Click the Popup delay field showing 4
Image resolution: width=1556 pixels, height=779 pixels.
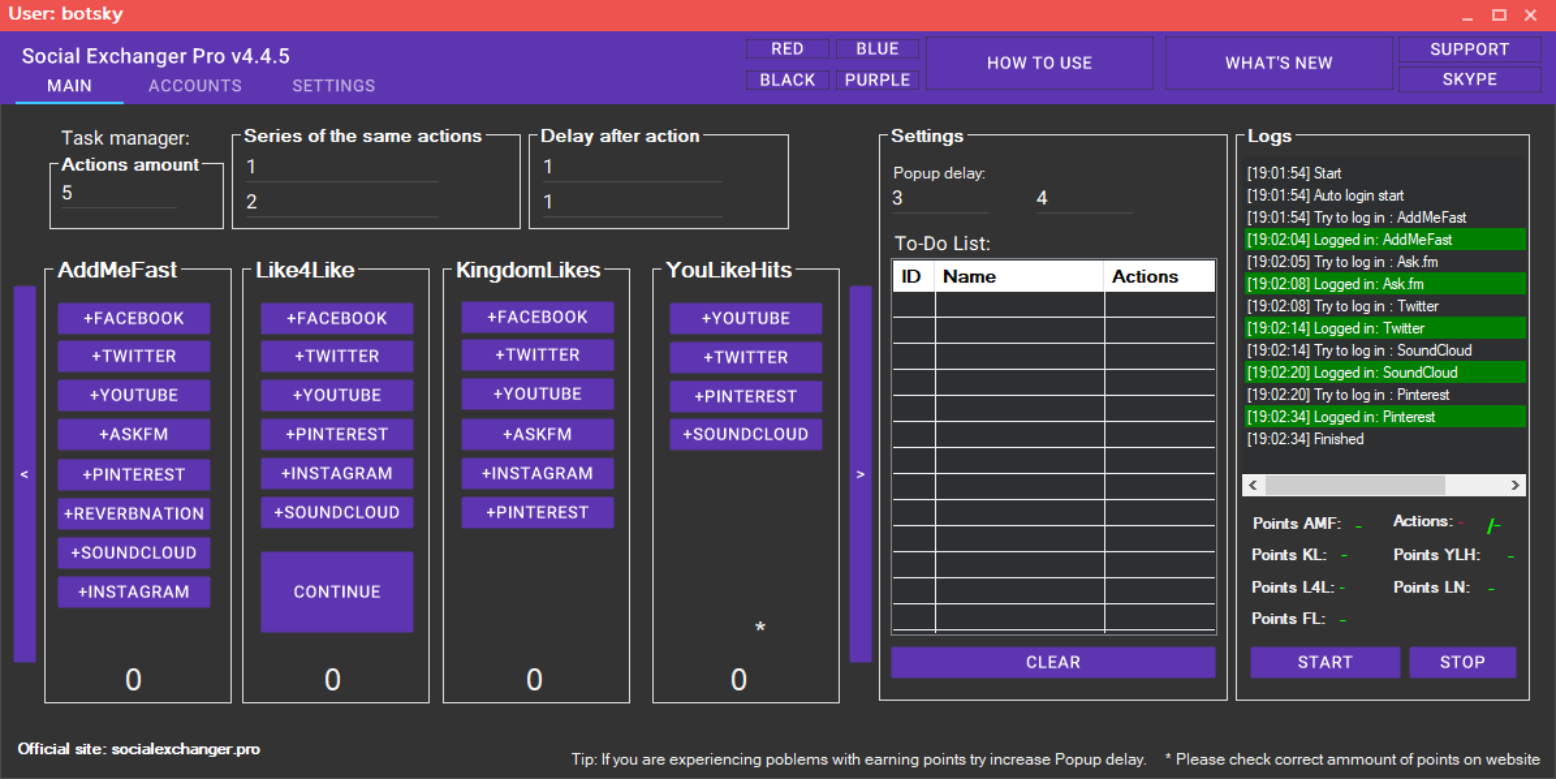point(1084,198)
